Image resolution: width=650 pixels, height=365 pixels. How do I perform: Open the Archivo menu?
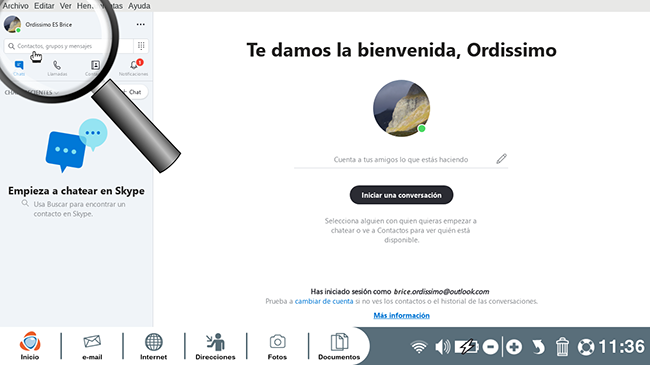16,6
